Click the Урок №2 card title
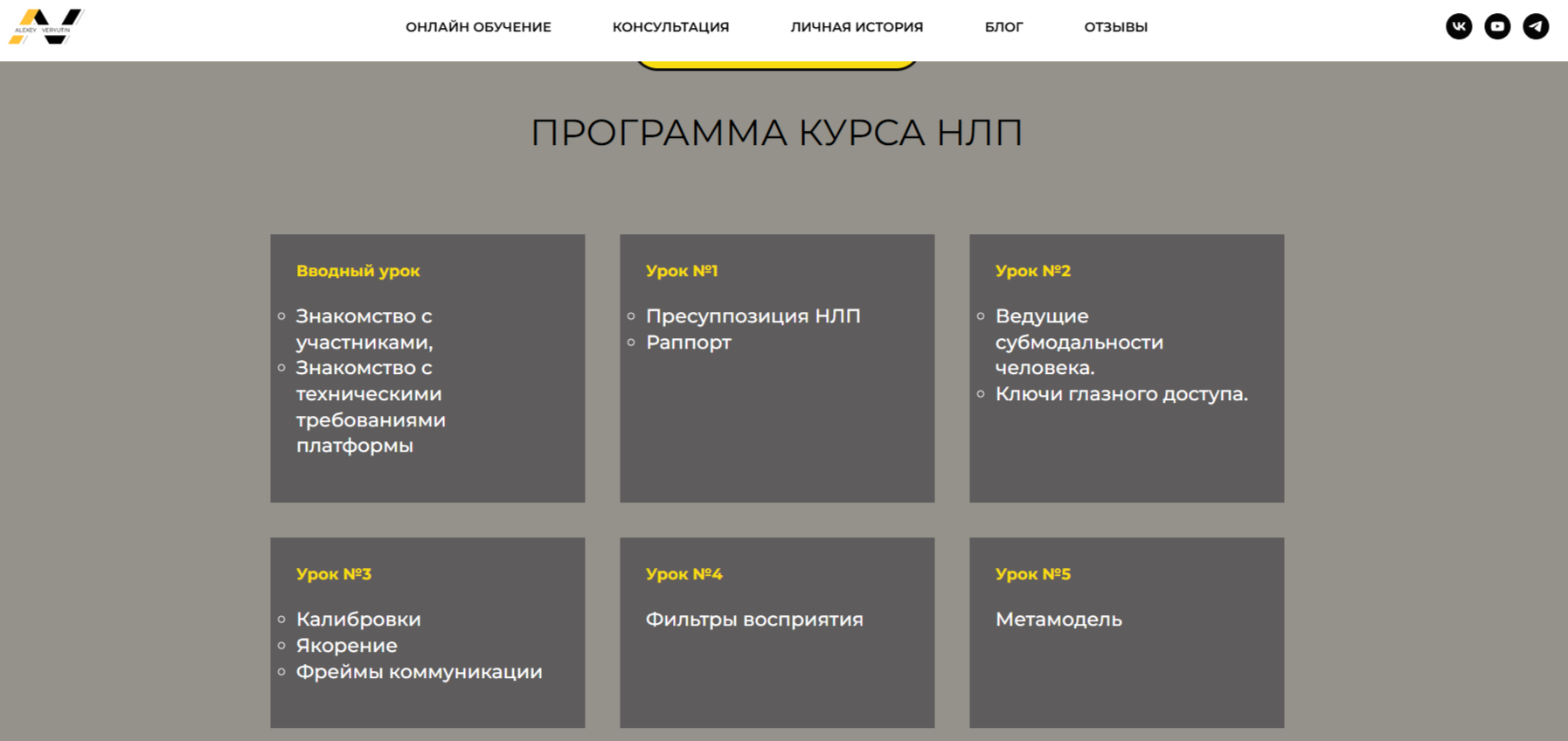 coord(1032,271)
